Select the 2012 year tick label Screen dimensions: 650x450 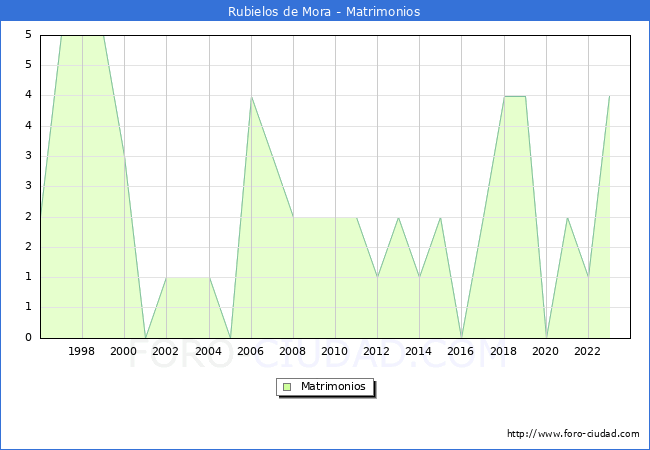[x=377, y=351]
